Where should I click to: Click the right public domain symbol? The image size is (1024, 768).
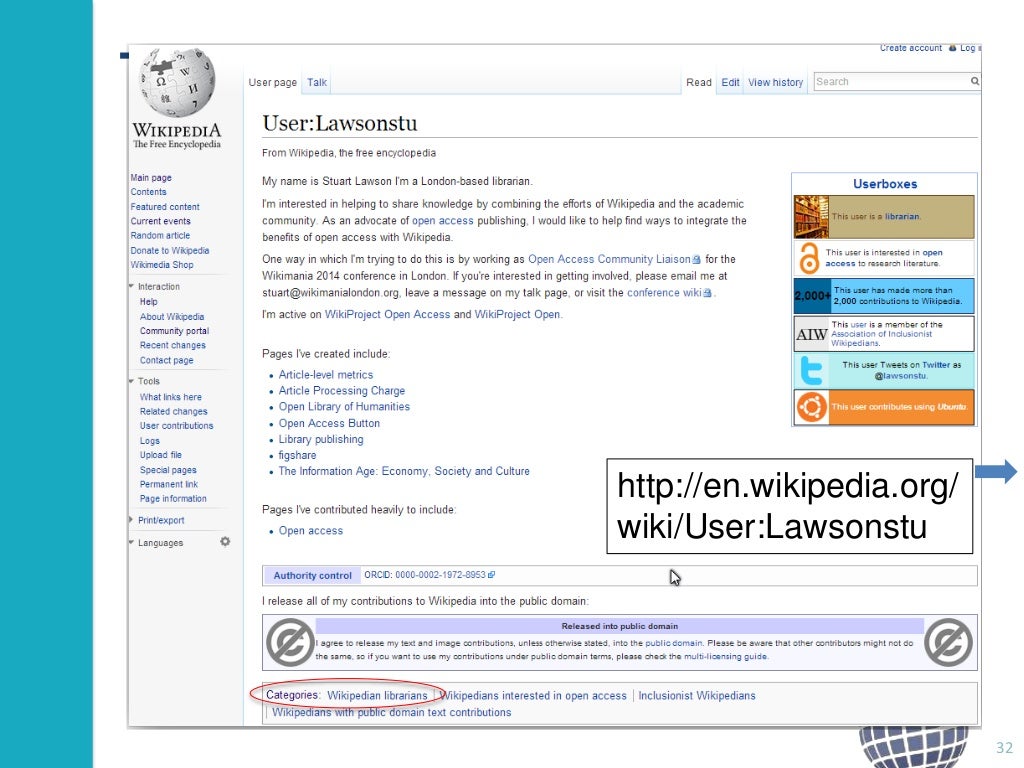click(x=949, y=643)
